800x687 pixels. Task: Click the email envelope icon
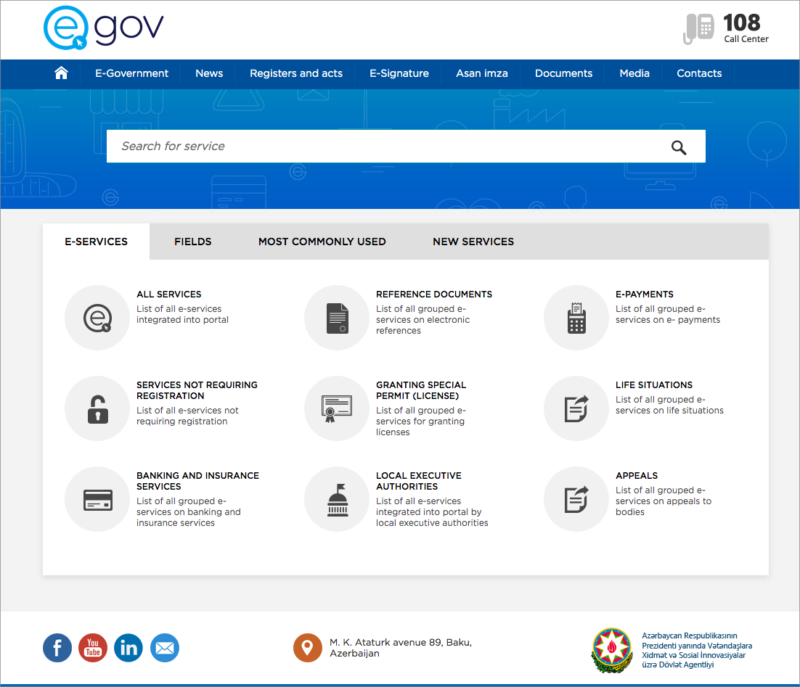pyautogui.click(x=165, y=647)
